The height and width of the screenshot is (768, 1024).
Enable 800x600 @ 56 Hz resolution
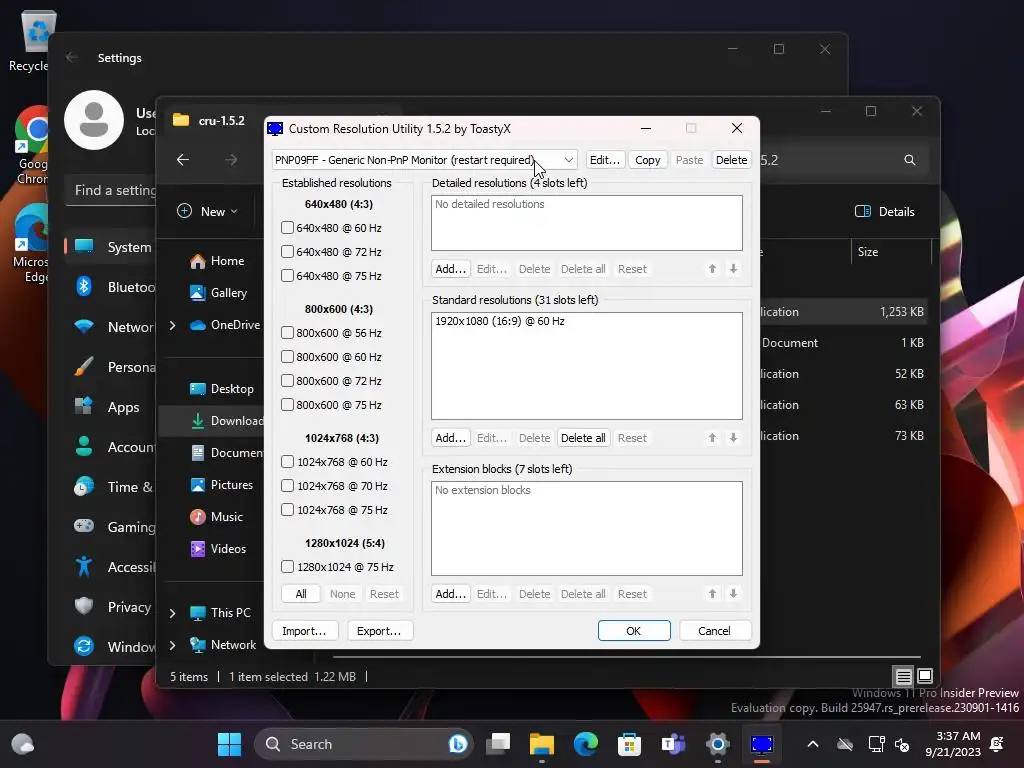[287, 333]
